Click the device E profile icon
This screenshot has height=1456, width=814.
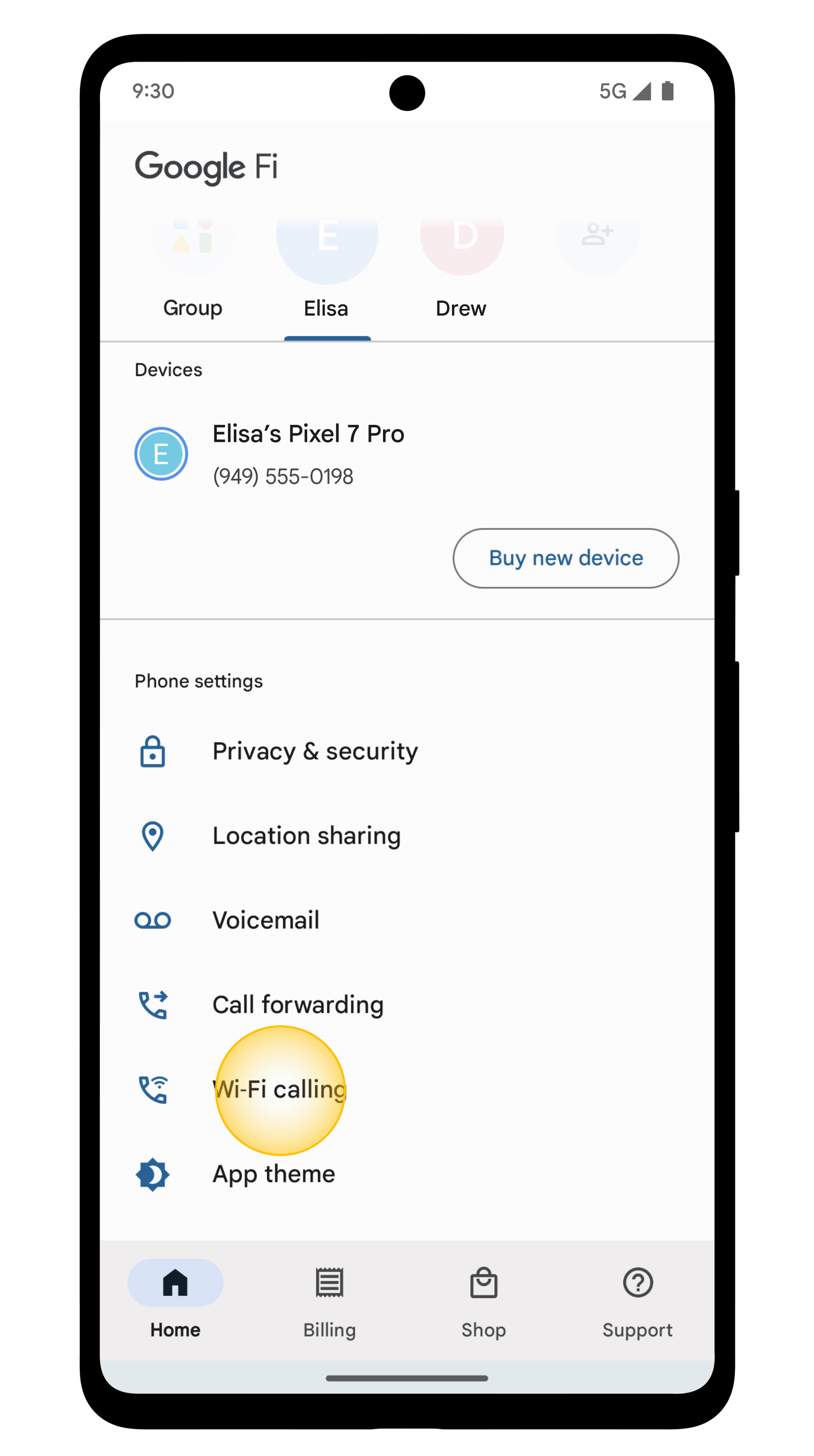pos(161,454)
